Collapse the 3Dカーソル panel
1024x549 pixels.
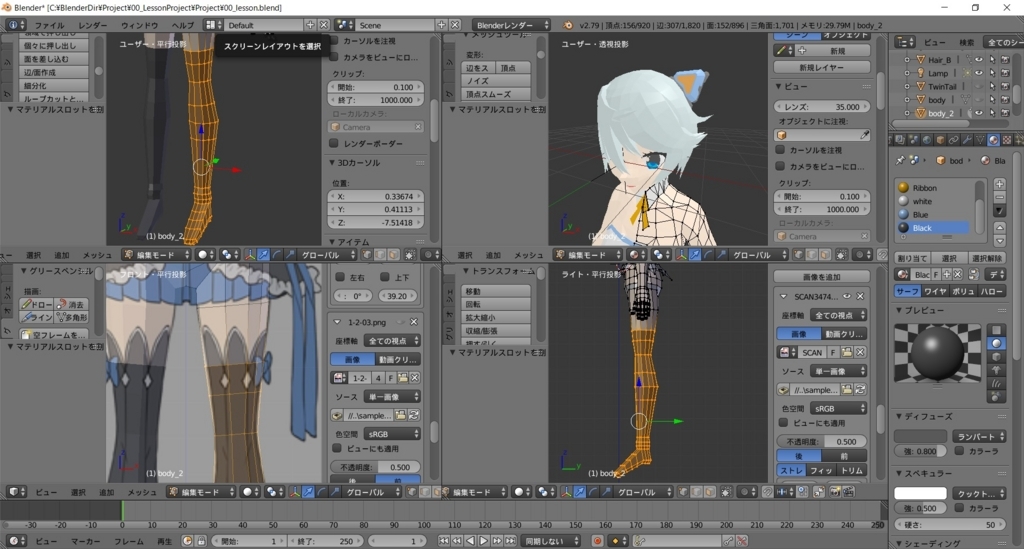[x=332, y=163]
